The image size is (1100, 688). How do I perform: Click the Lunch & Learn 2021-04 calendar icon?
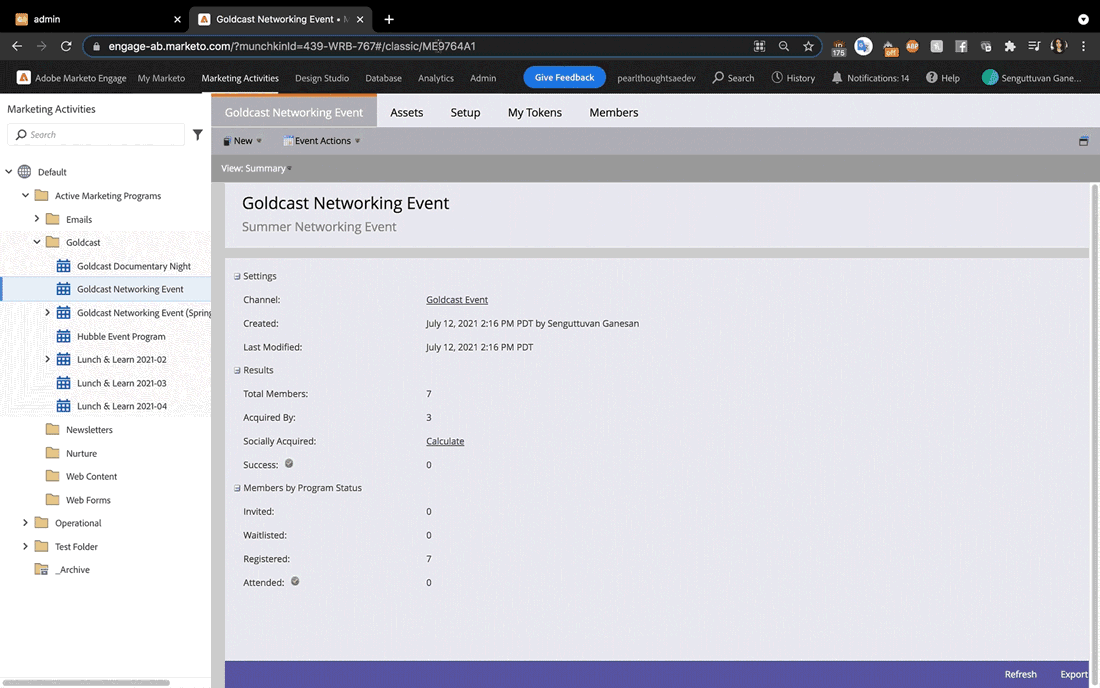[63, 406]
